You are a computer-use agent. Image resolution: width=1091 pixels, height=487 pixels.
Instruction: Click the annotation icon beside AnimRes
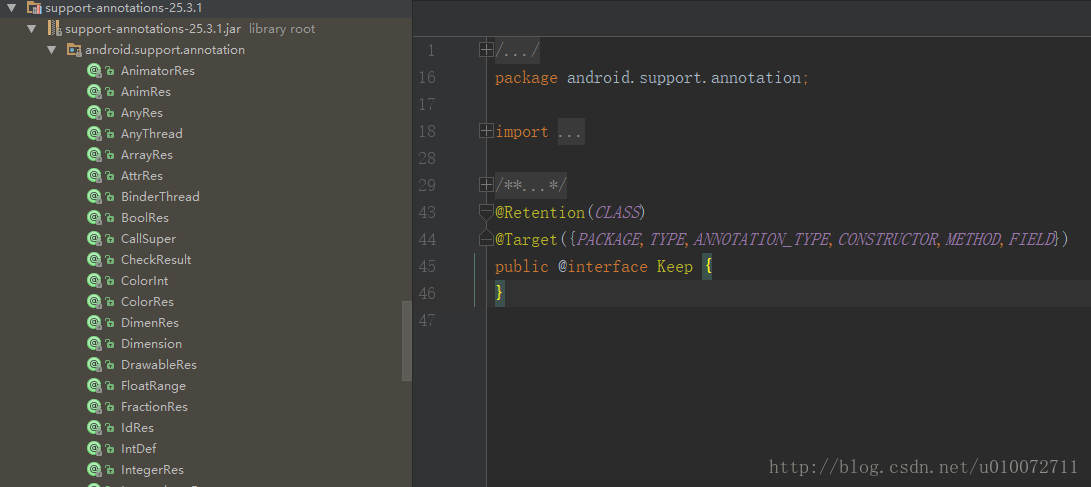(x=94, y=92)
